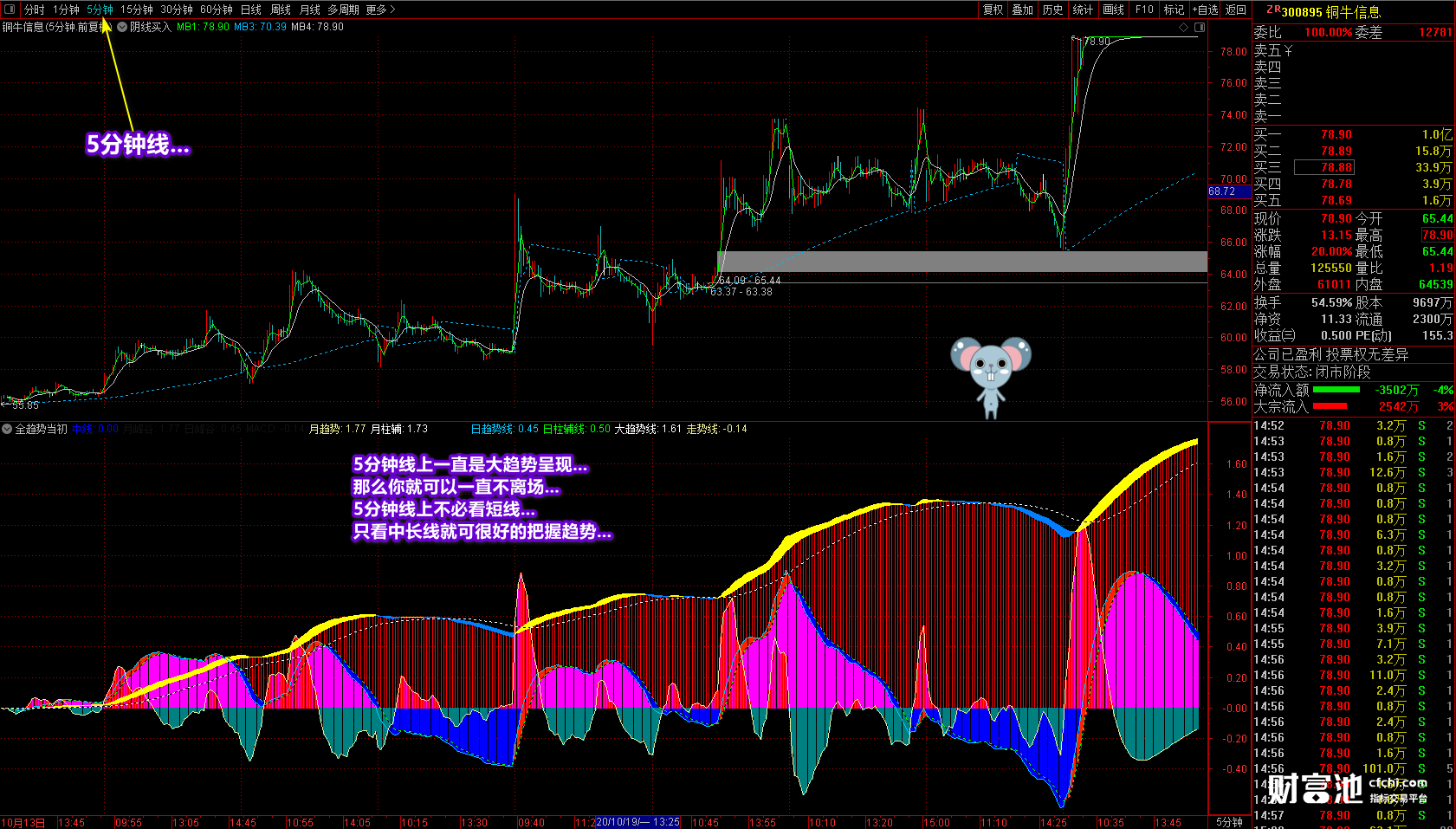This screenshot has width=1456, height=829.
Task: Click highlighted 20/10/19 13:25 time marker
Action: (x=637, y=821)
